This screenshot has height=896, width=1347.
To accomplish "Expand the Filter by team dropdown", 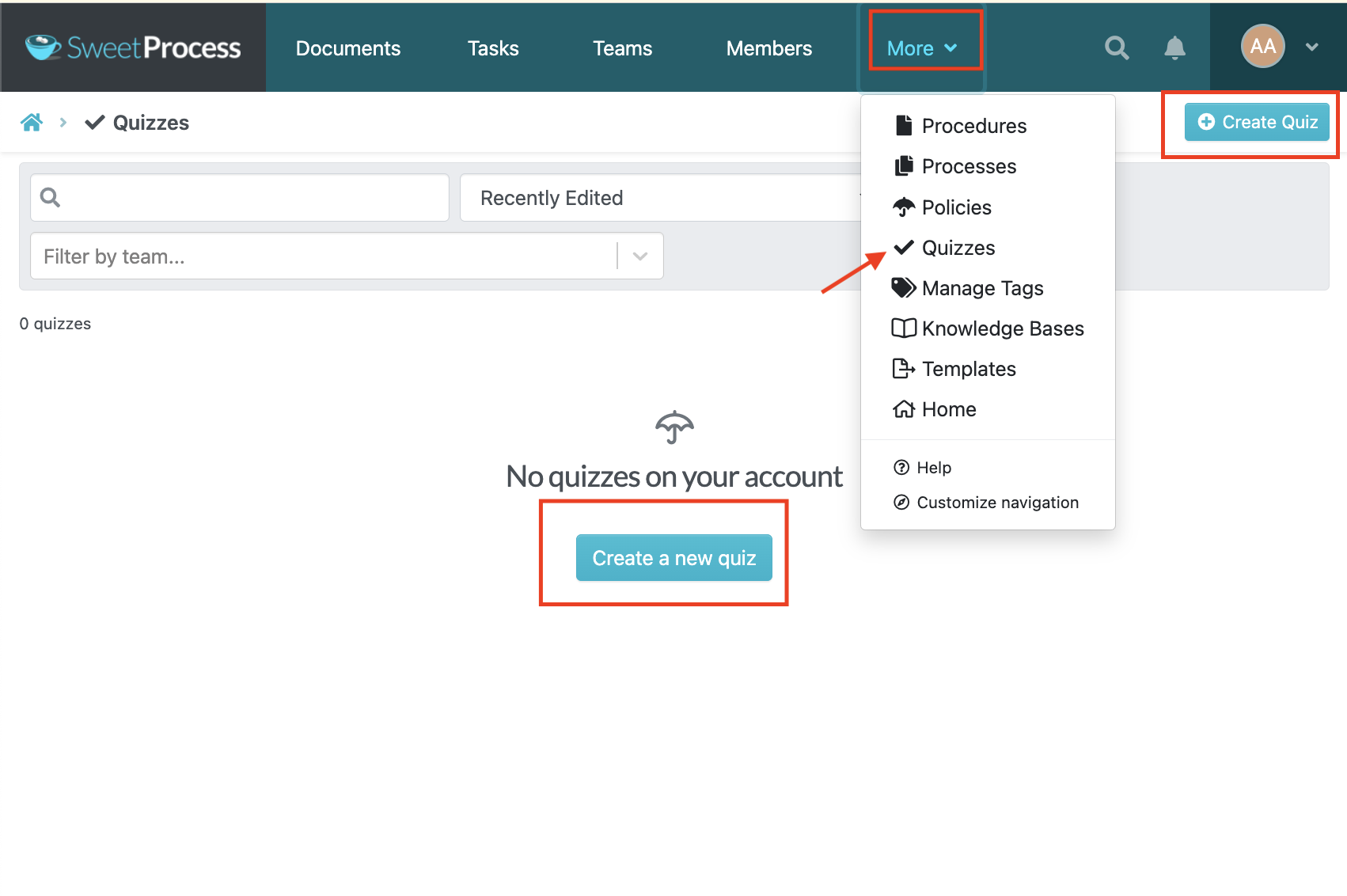I will [x=640, y=256].
